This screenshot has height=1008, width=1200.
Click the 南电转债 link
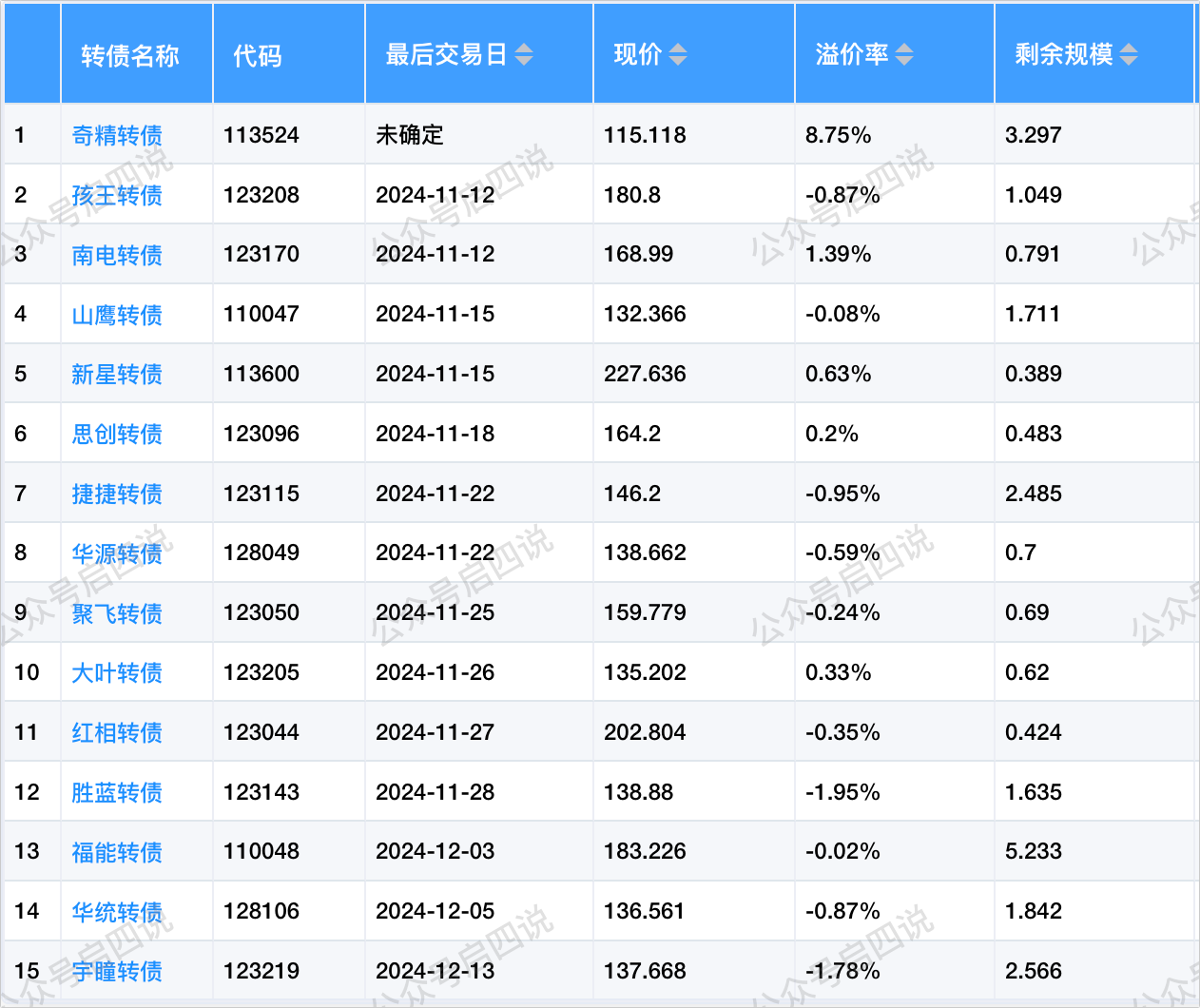click(117, 256)
